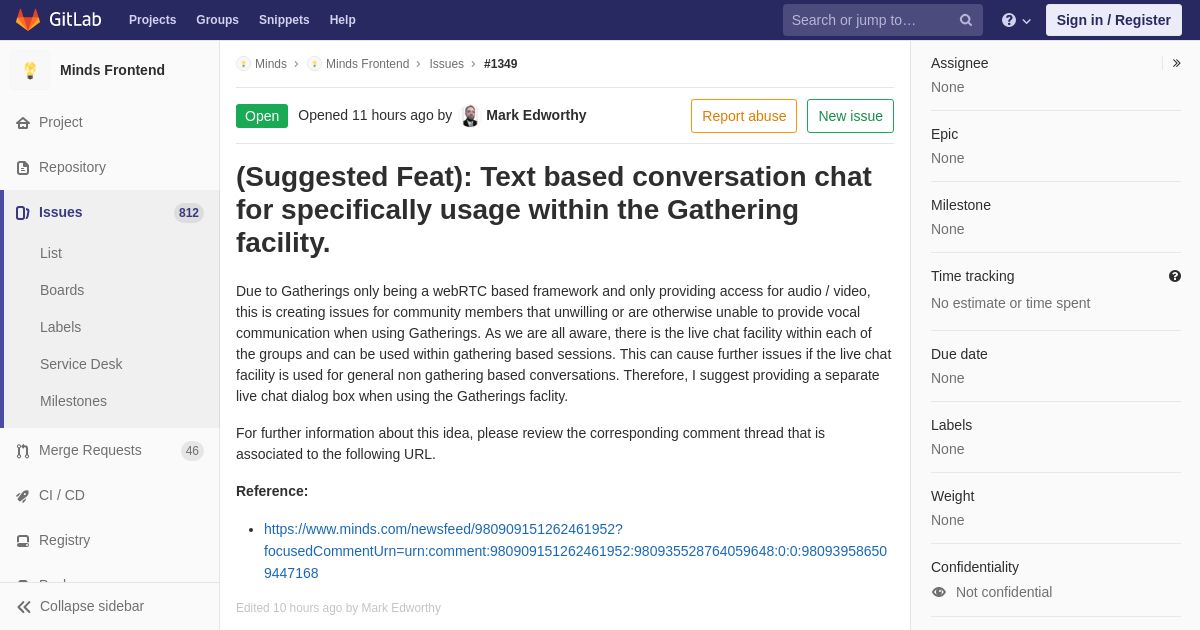This screenshot has height=630, width=1200.
Task: Select Boards under Issues
Action: (62, 290)
